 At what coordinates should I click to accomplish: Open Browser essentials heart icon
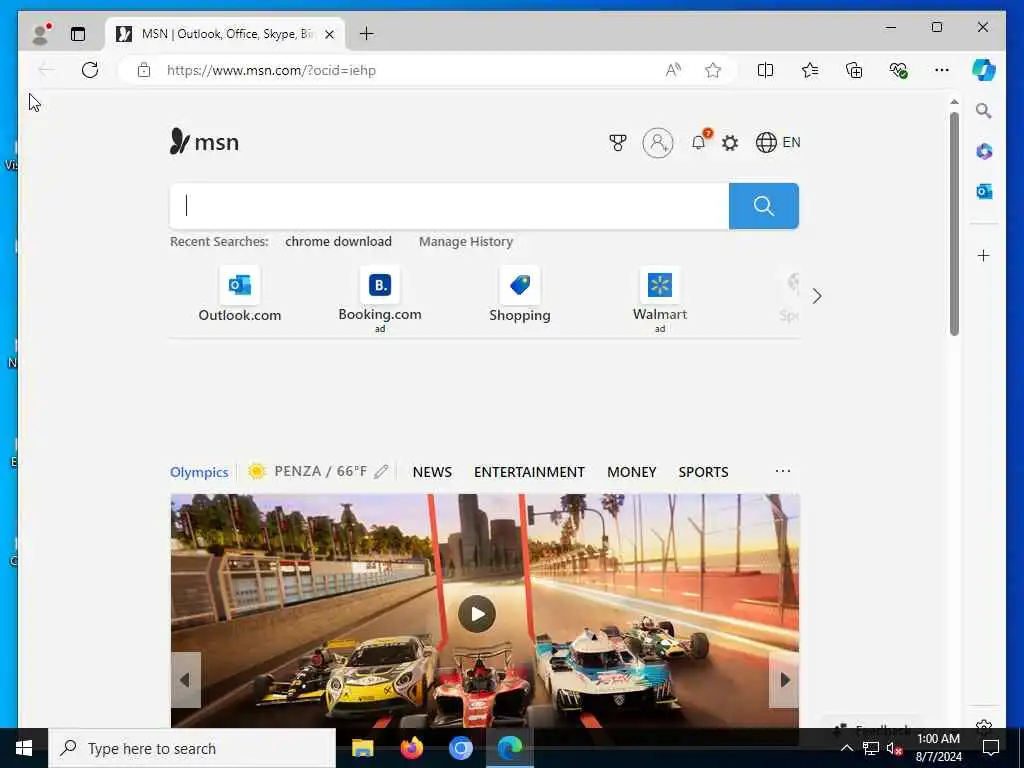click(x=899, y=70)
